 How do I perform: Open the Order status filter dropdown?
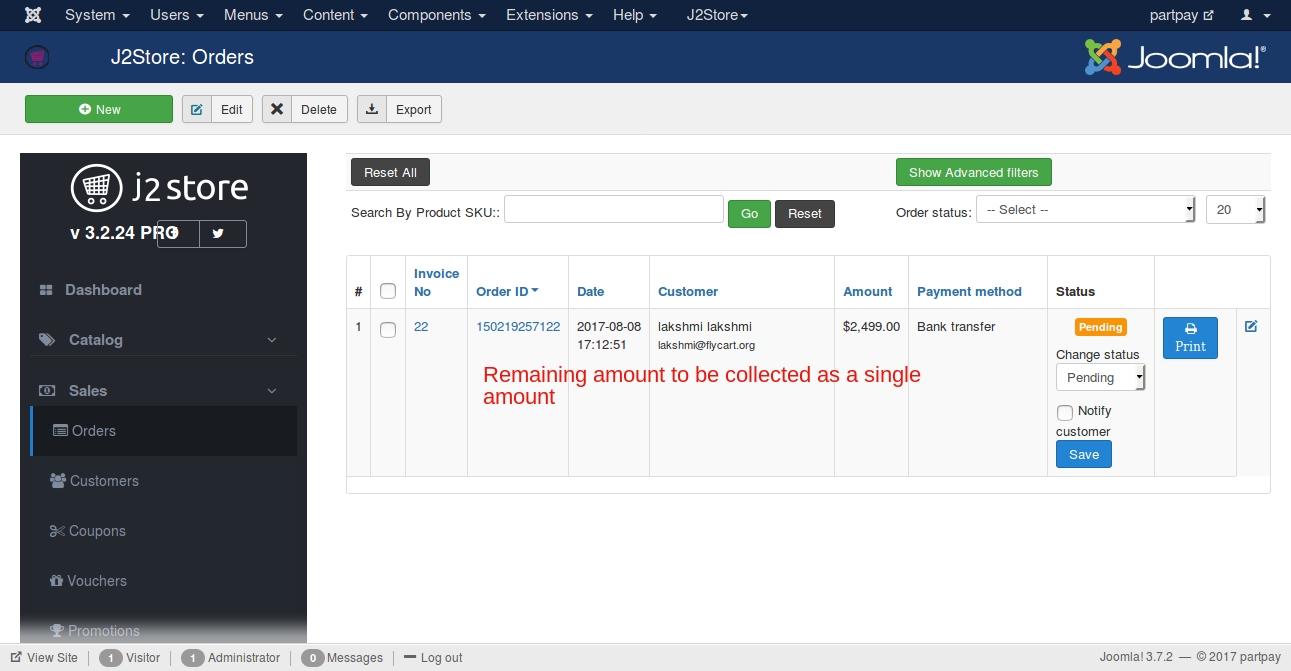point(1085,210)
